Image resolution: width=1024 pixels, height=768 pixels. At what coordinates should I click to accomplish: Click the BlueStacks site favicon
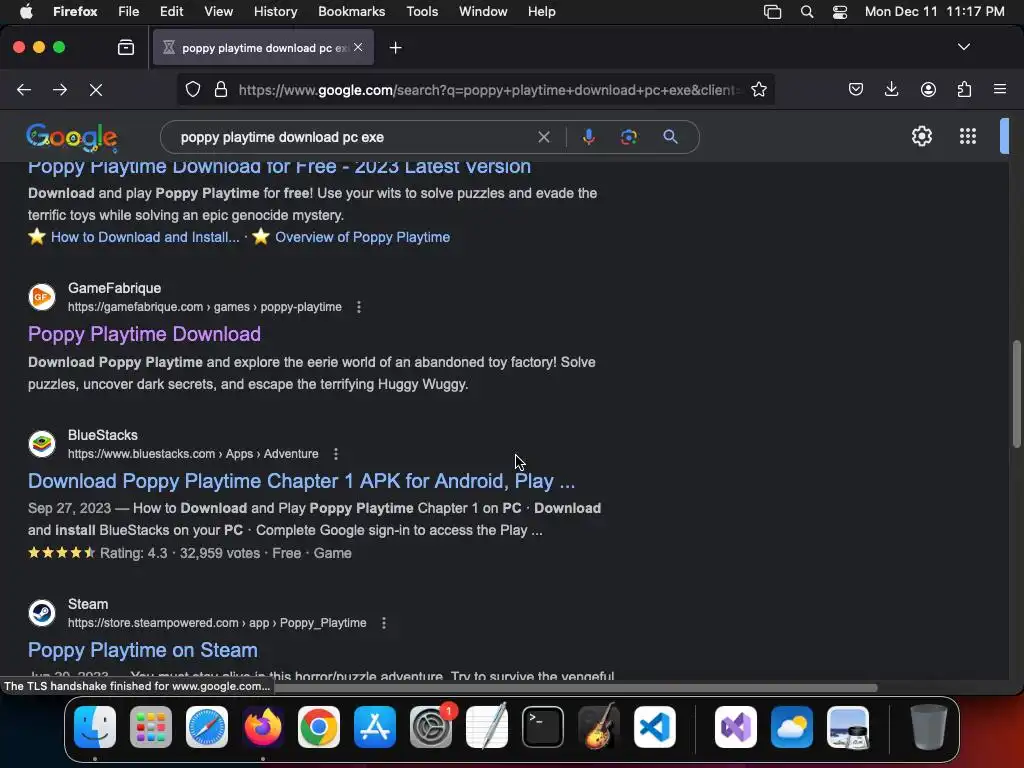tap(42, 444)
